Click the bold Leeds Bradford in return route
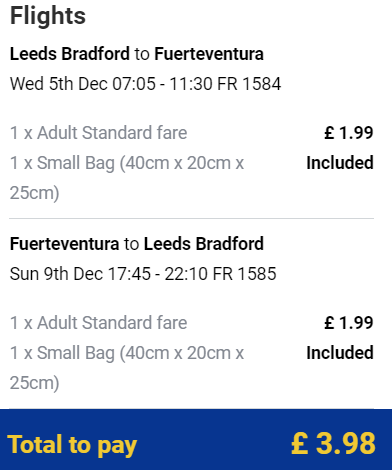 [204, 244]
